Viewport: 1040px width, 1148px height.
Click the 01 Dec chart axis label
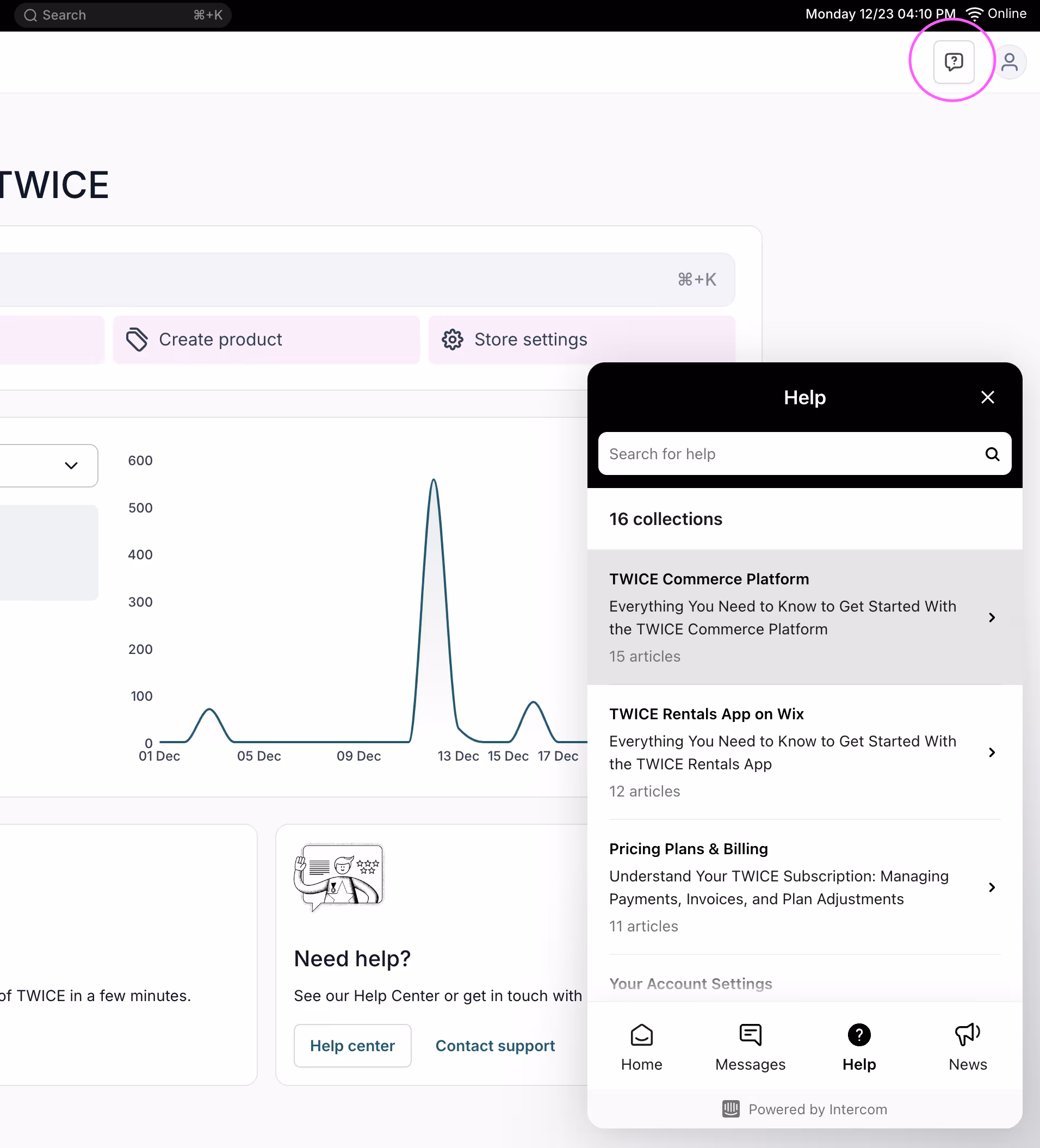(159, 756)
